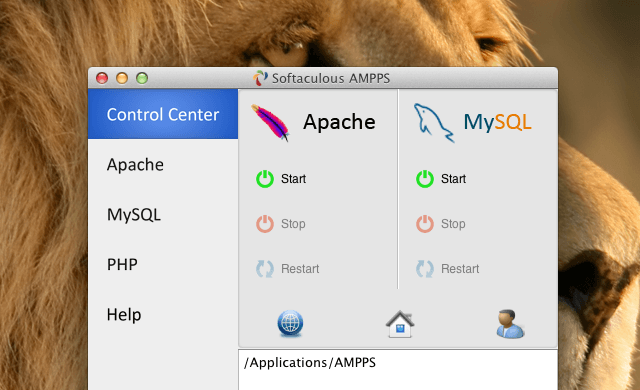This screenshot has width=640, height=390.
Task: Click the red MySQL Stop power icon
Action: 425,224
